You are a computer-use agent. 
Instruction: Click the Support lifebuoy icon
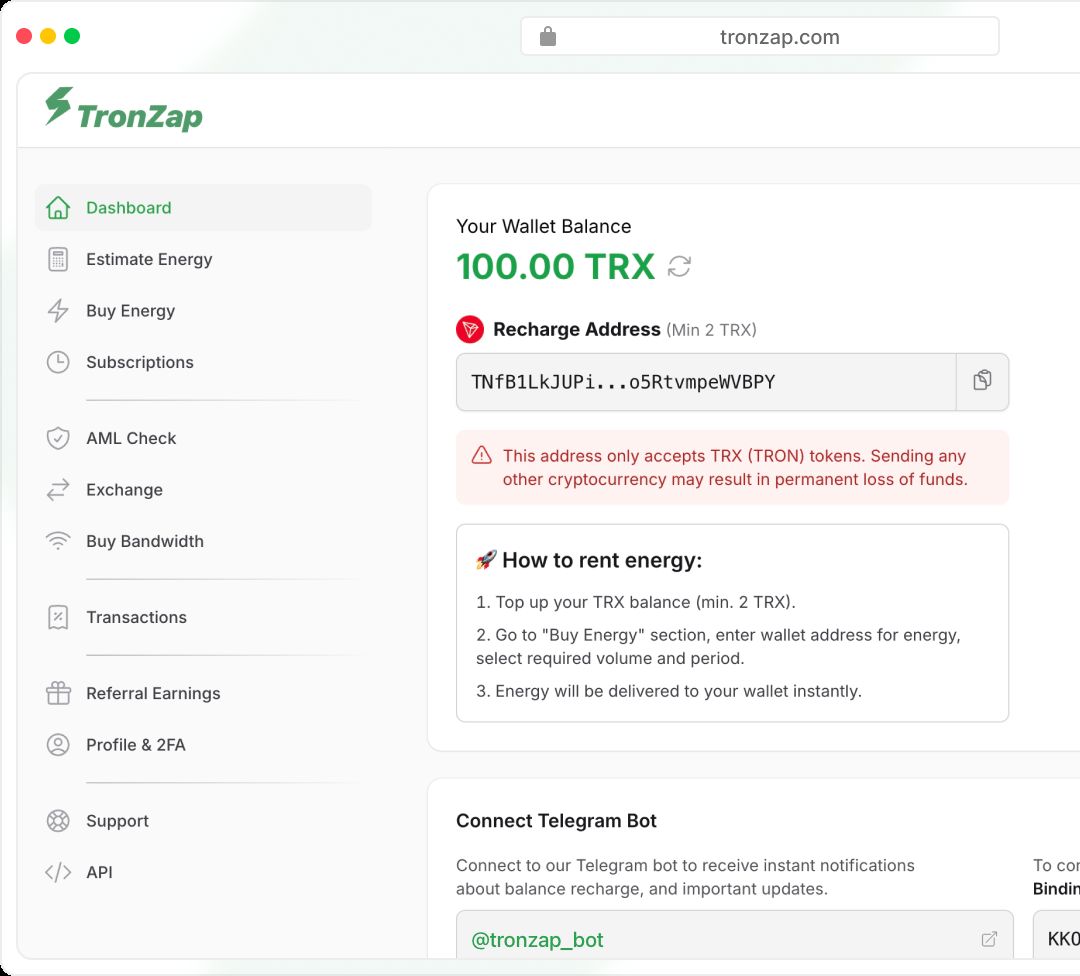[58, 820]
